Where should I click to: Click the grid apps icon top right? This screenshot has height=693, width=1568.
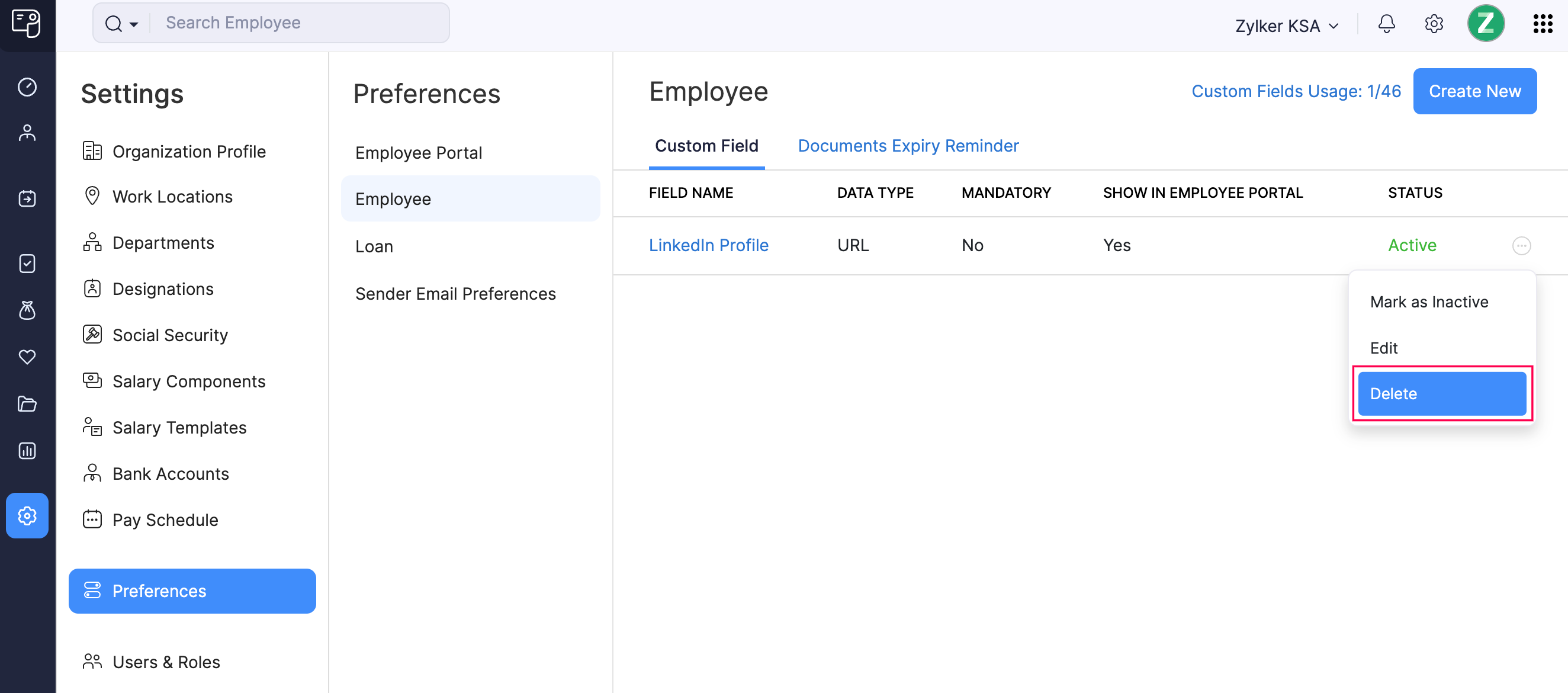[1543, 23]
